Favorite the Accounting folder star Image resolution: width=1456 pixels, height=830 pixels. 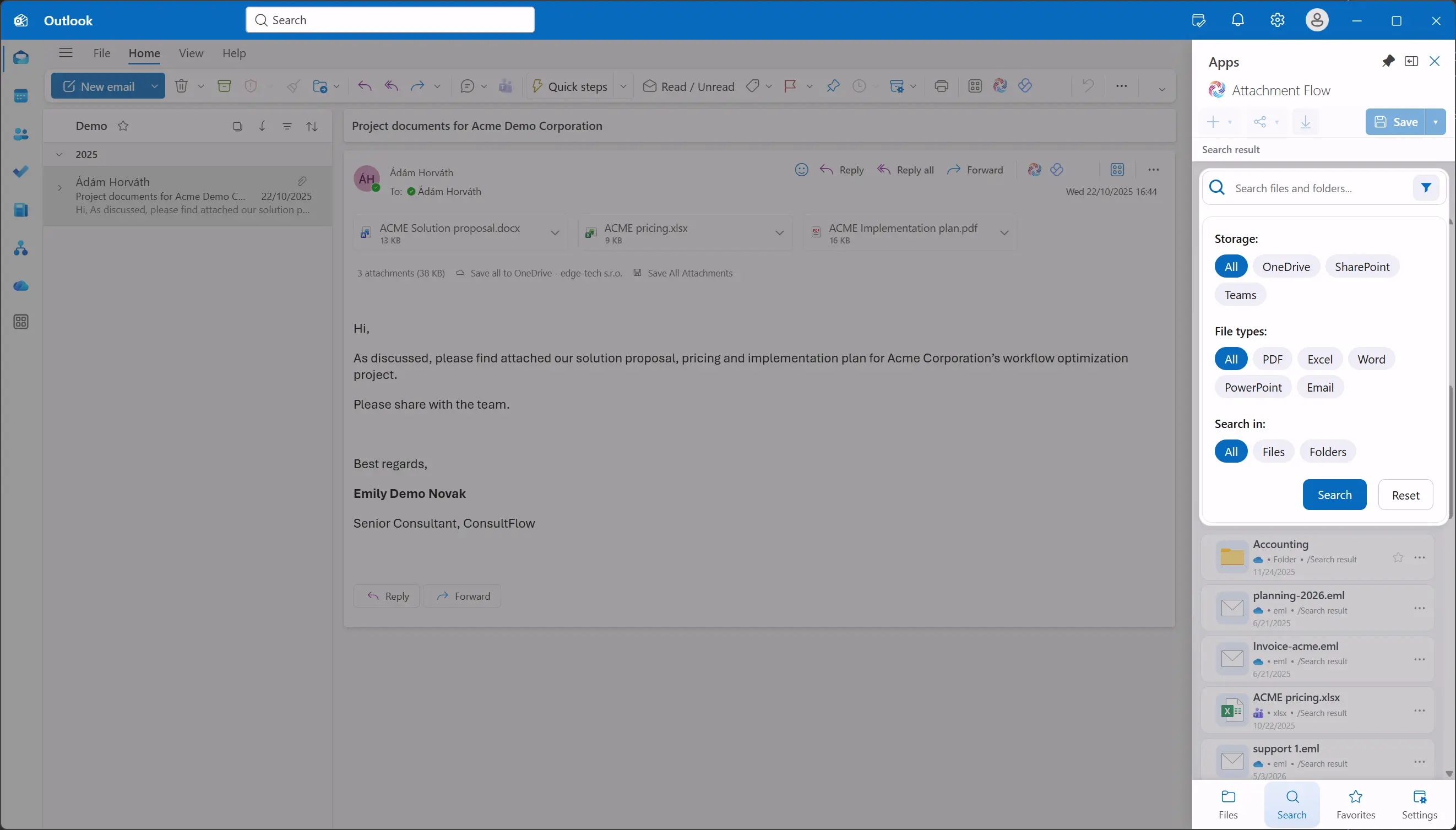click(1398, 557)
